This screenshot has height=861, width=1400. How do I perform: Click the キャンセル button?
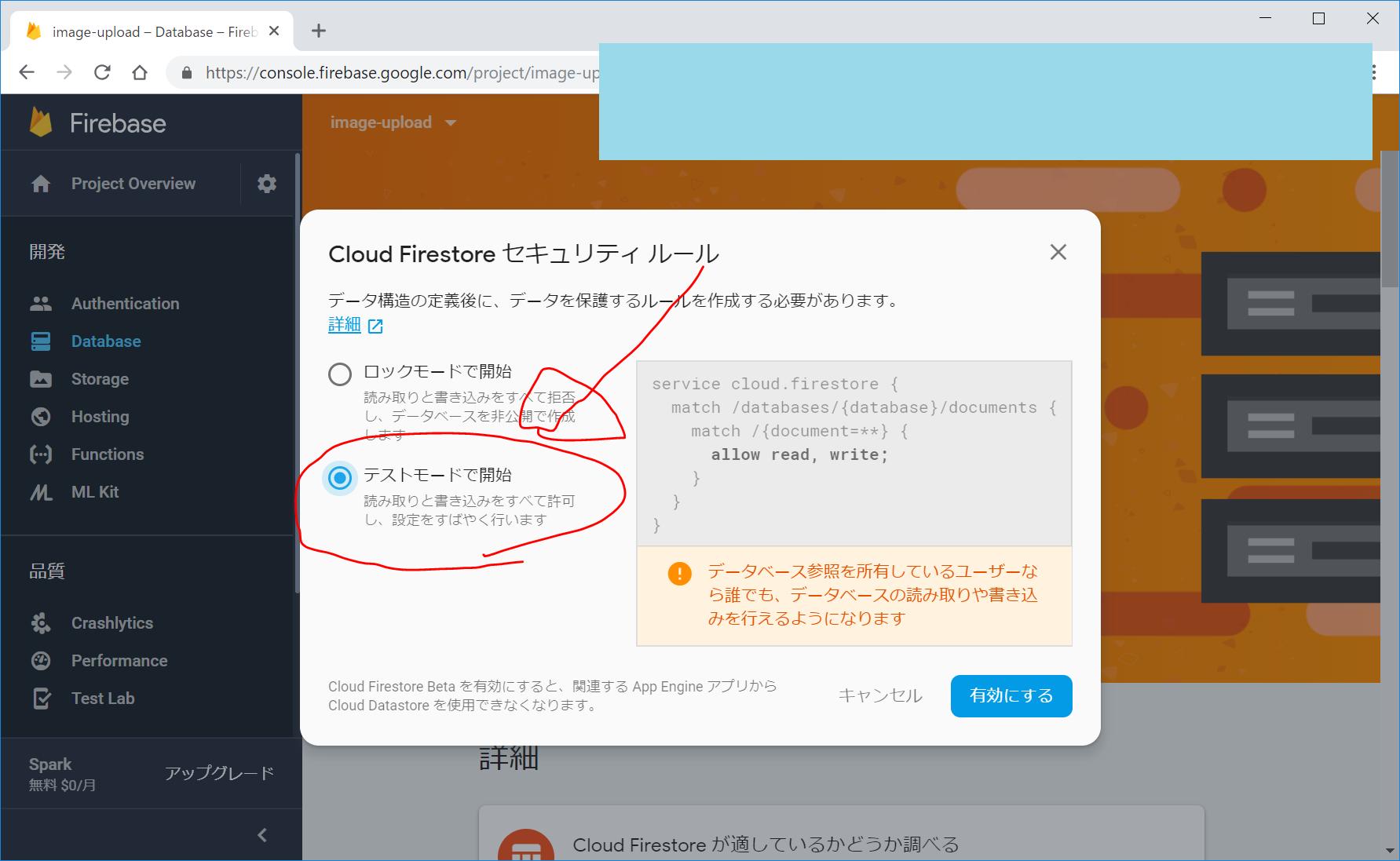point(880,695)
